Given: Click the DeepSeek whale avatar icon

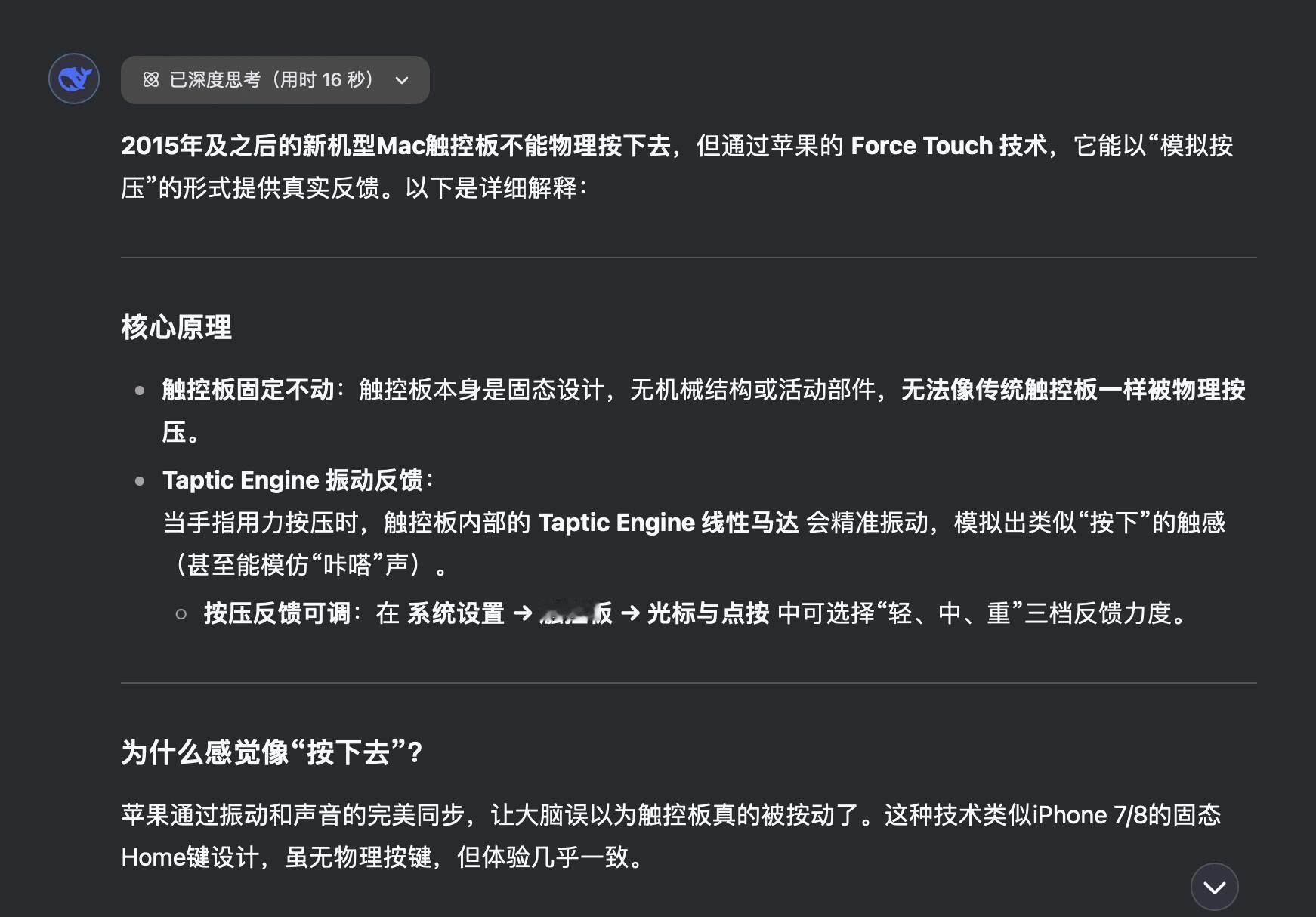Looking at the screenshot, I should 74,79.
